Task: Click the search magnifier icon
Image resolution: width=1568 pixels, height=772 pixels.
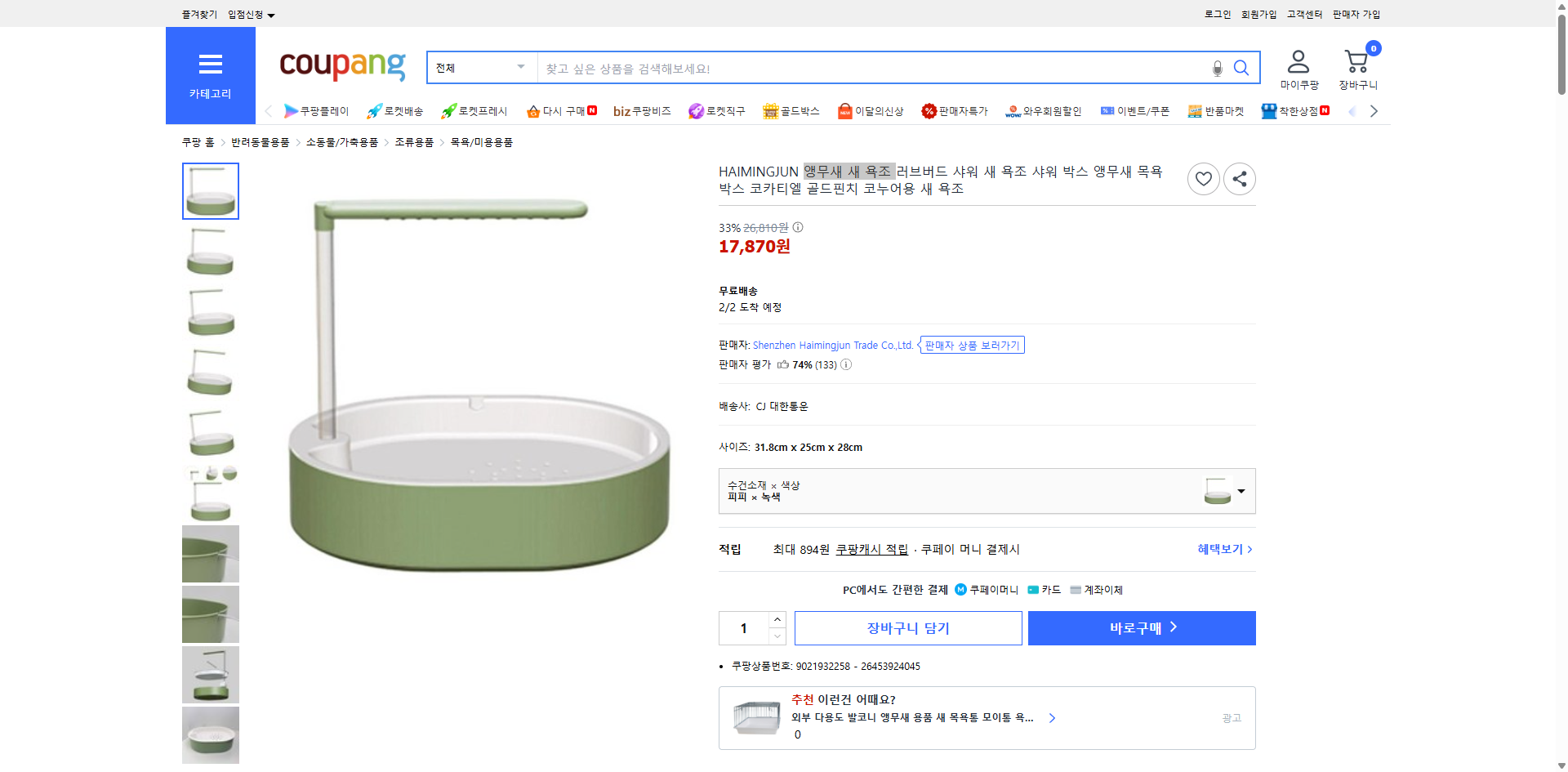Action: [1241, 68]
